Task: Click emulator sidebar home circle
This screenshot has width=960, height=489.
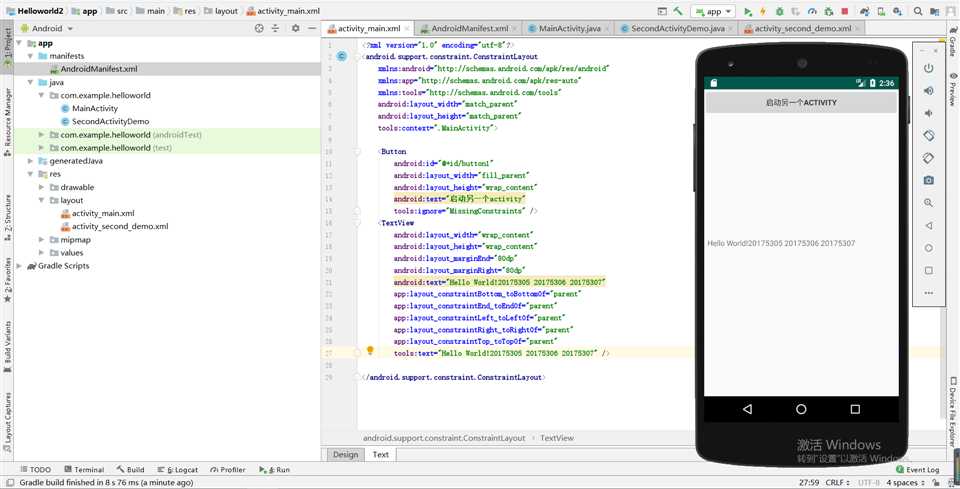Action: (929, 248)
